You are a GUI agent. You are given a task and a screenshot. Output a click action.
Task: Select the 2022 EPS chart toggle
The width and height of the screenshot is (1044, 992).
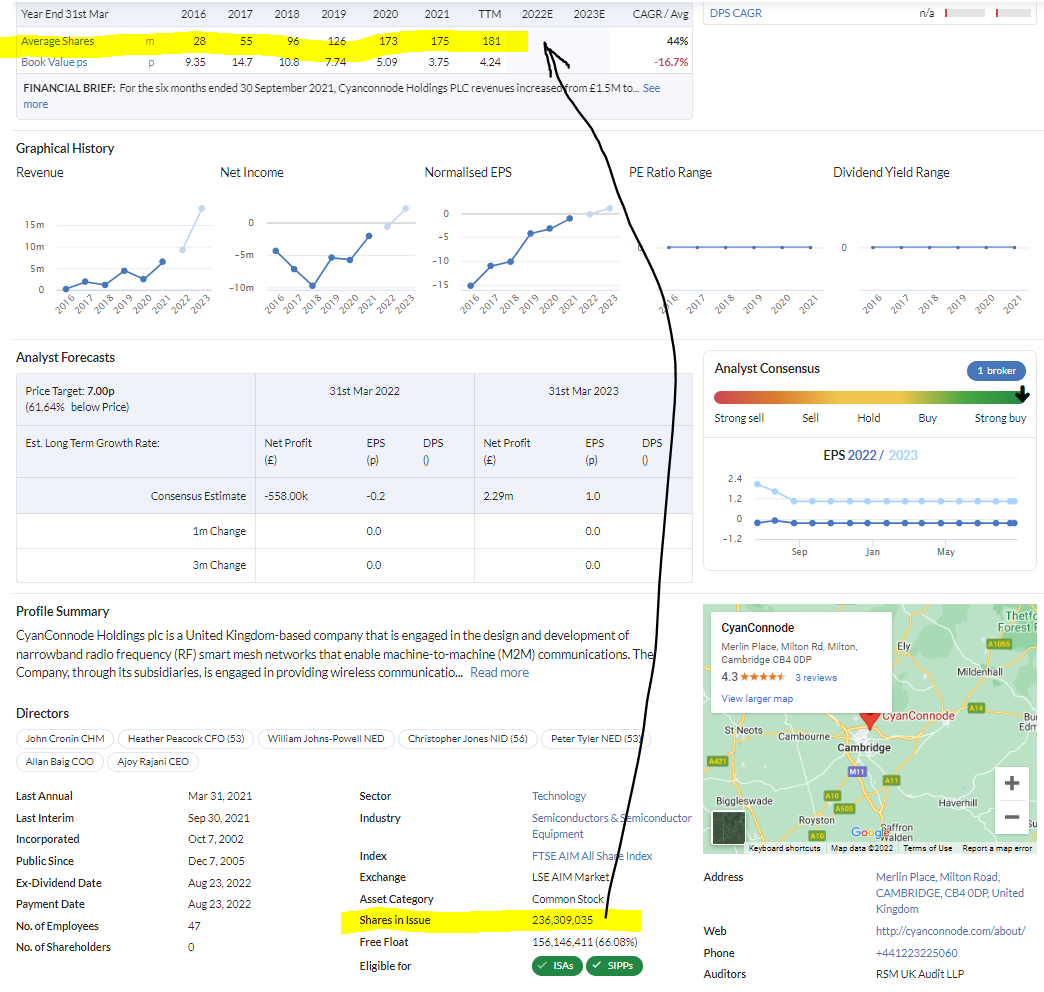[862, 455]
